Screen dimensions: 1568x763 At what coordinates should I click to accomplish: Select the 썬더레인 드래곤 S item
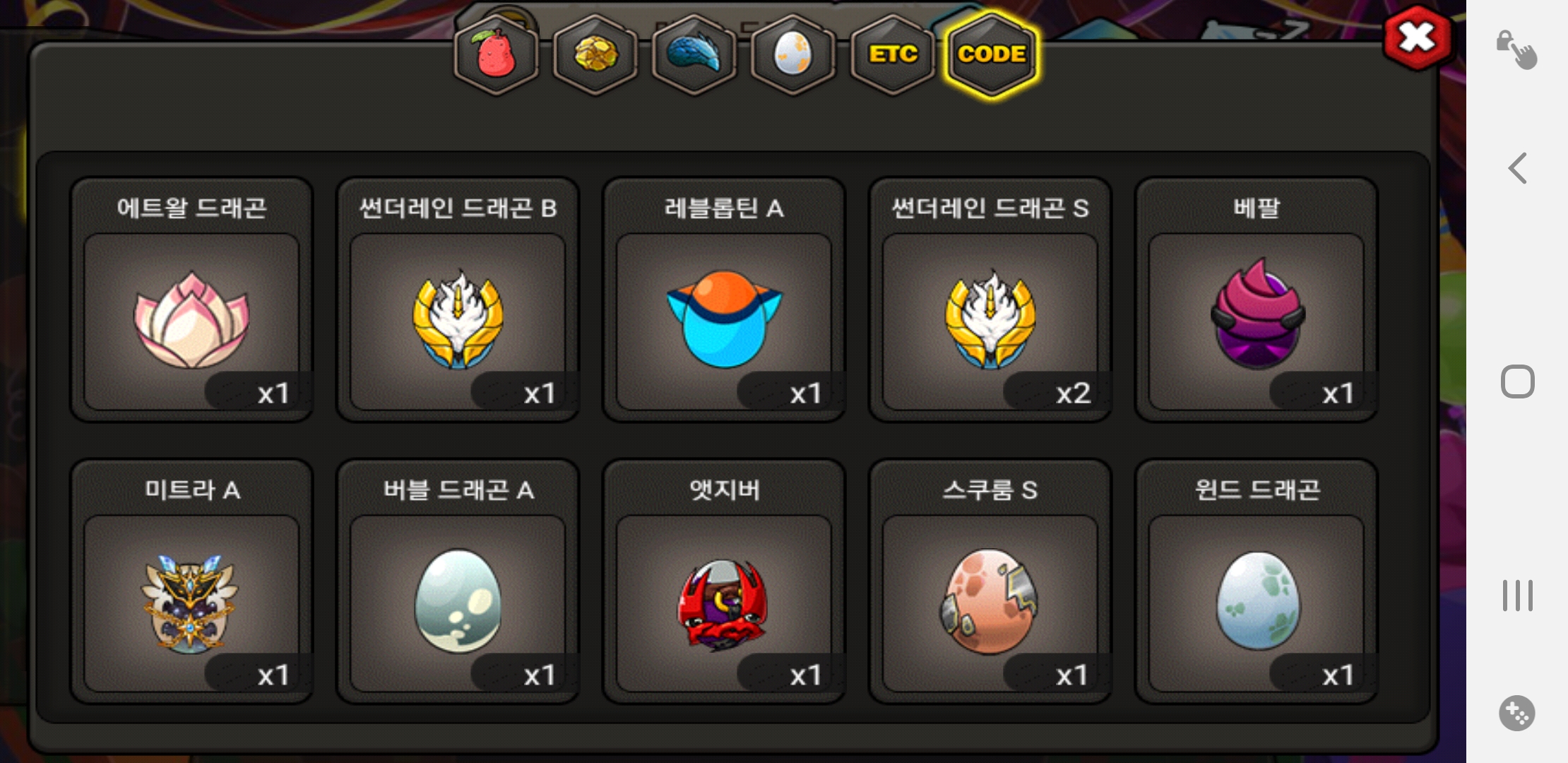coord(990,300)
